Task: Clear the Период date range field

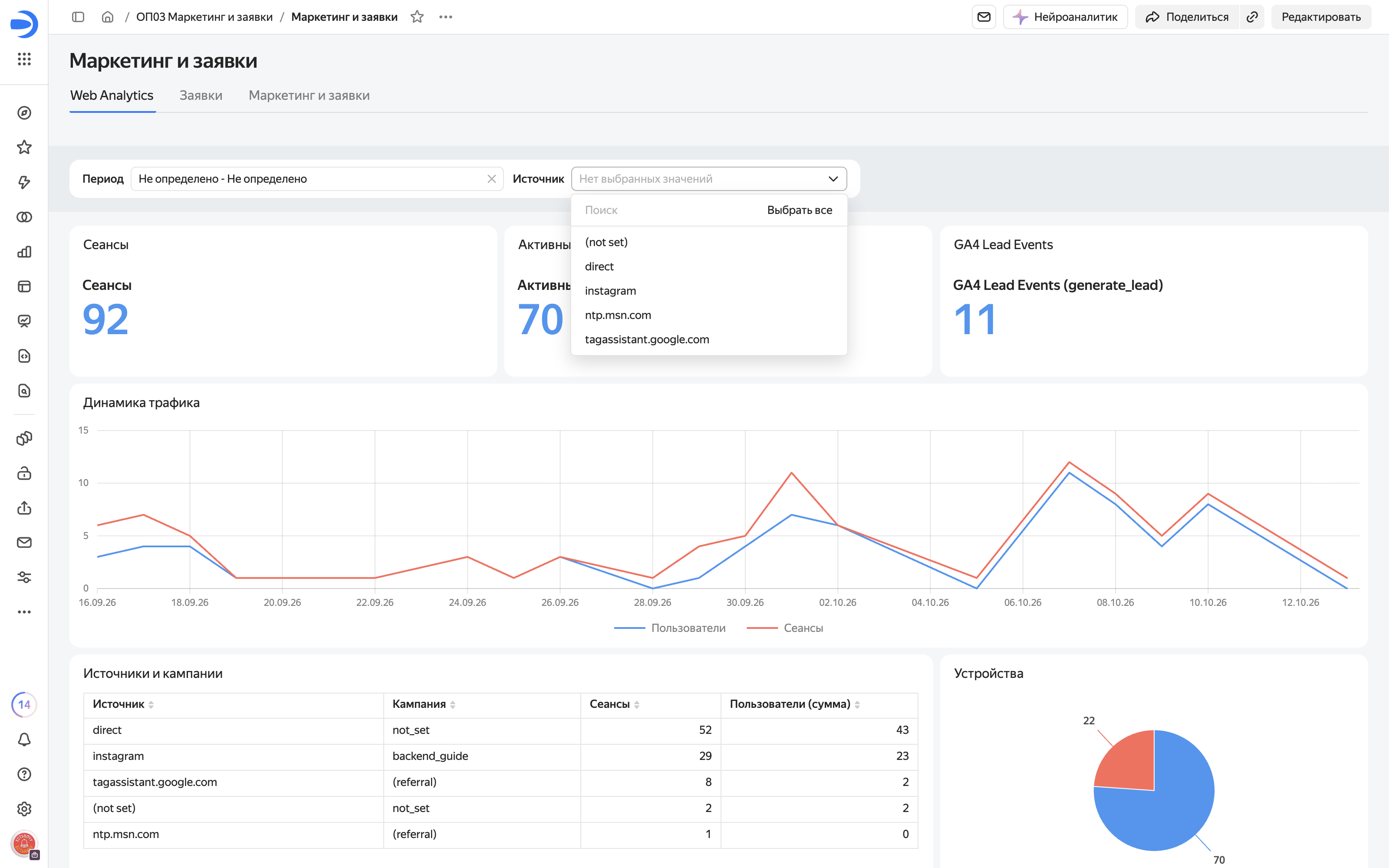Action: tap(491, 179)
